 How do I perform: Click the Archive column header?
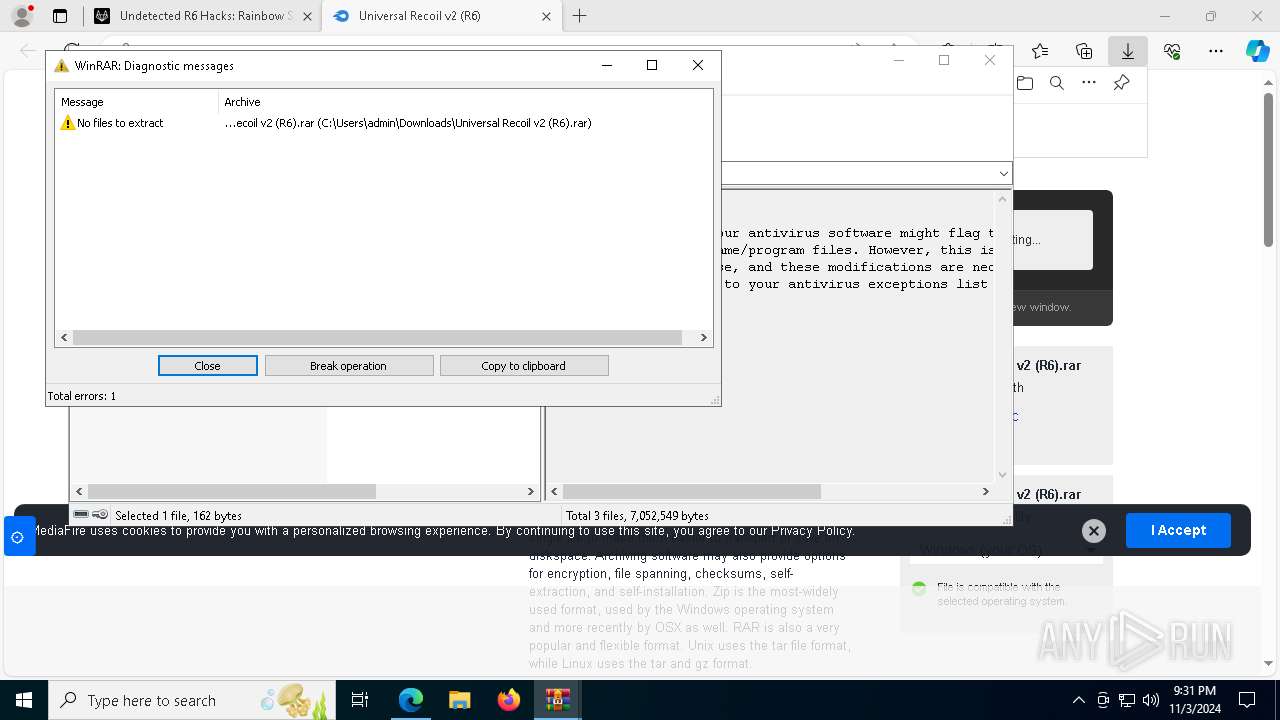pos(465,102)
